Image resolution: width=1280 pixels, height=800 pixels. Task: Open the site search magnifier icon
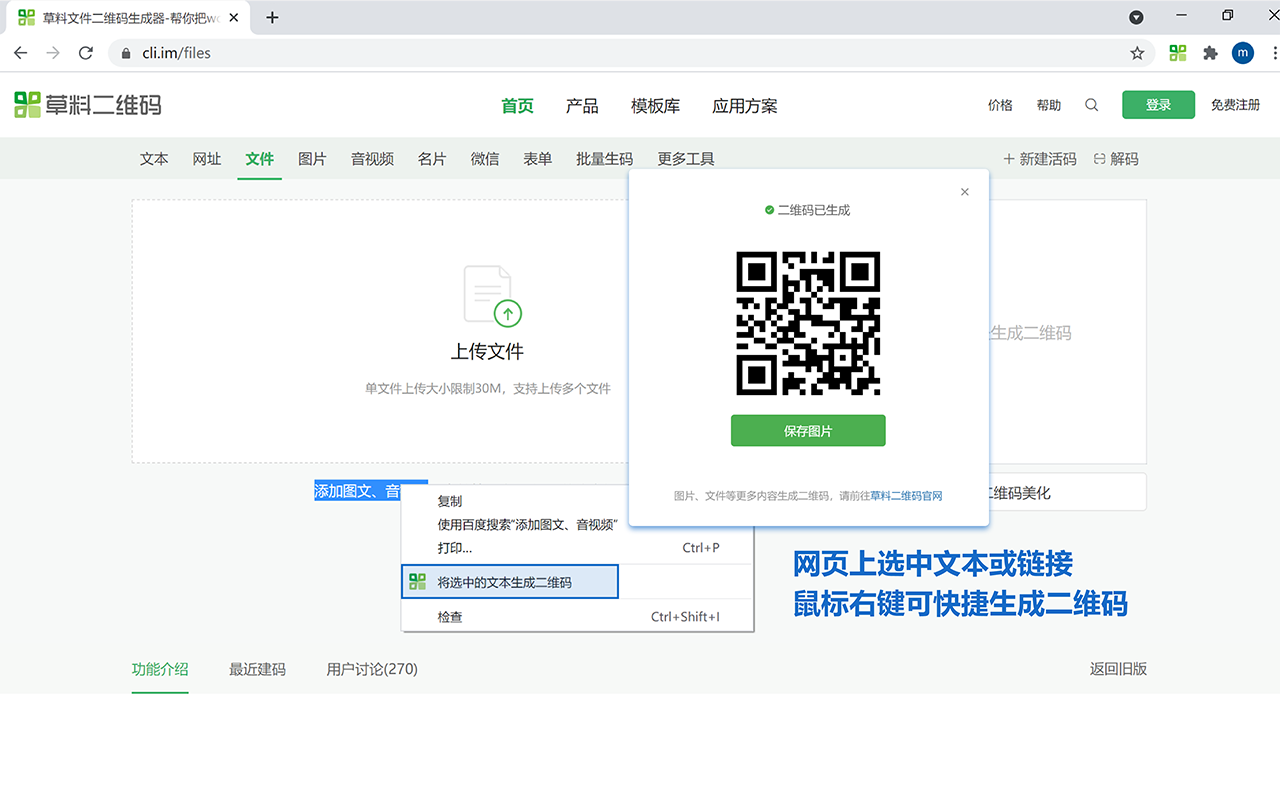point(1091,104)
